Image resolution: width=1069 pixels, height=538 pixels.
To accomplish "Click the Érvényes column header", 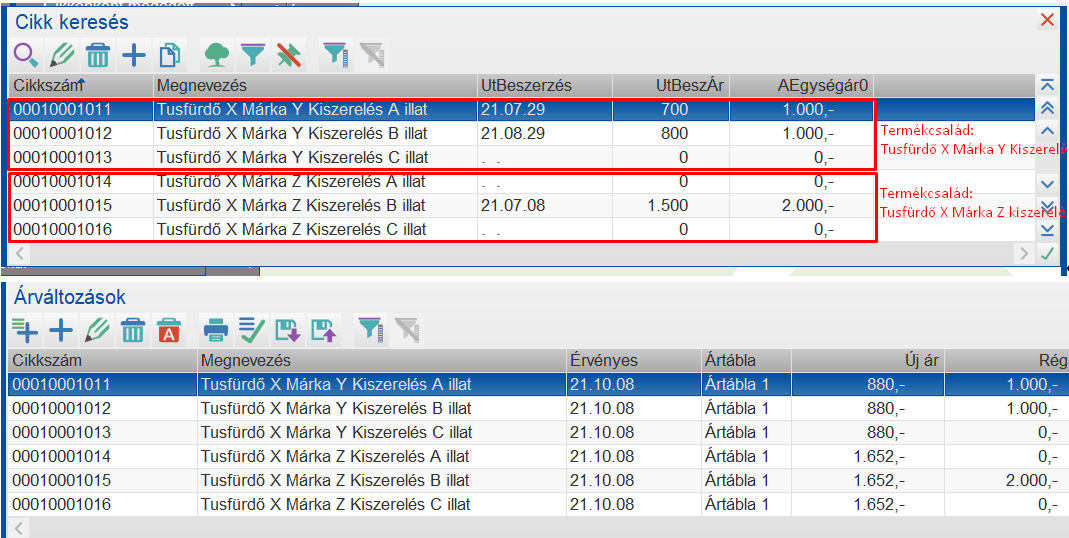I will [633, 360].
